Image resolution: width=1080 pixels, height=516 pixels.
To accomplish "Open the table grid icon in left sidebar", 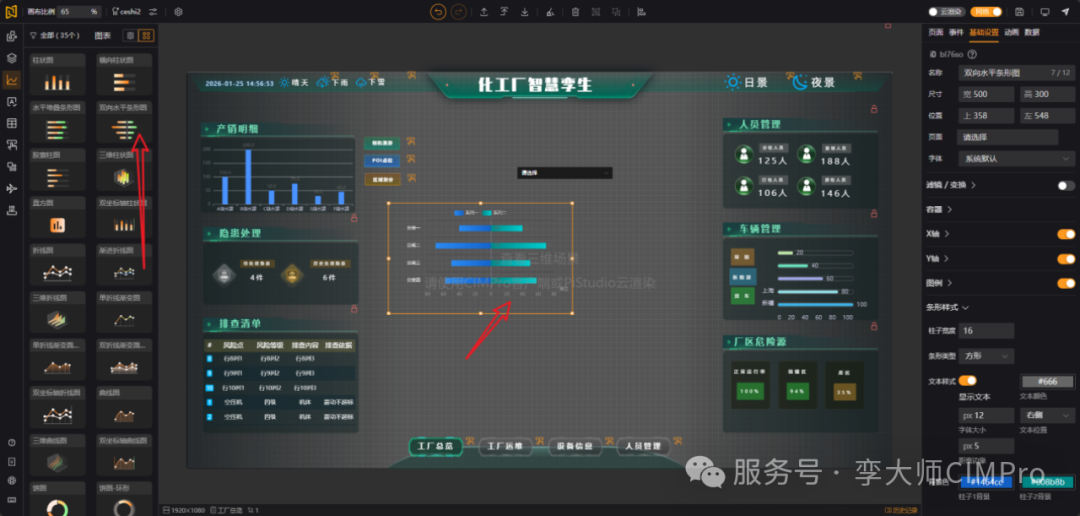I will (x=12, y=123).
